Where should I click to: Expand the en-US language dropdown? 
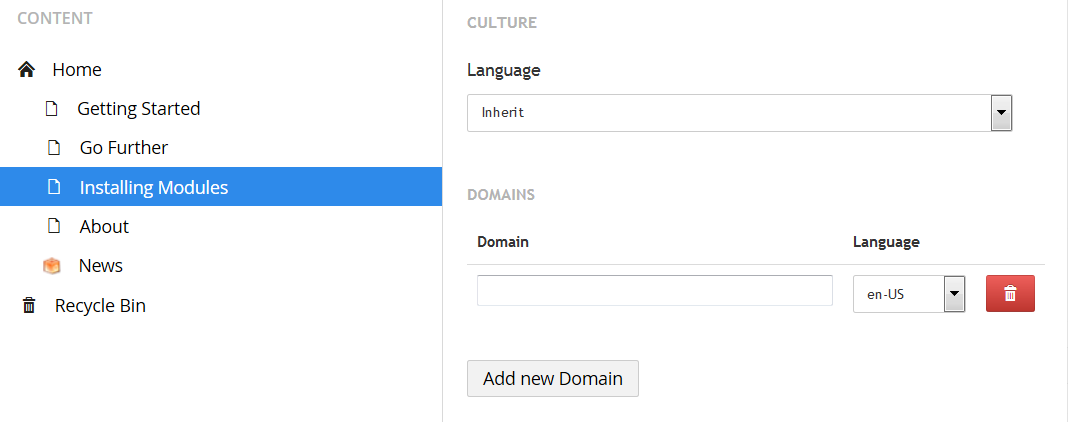pyautogui.click(x=954, y=293)
